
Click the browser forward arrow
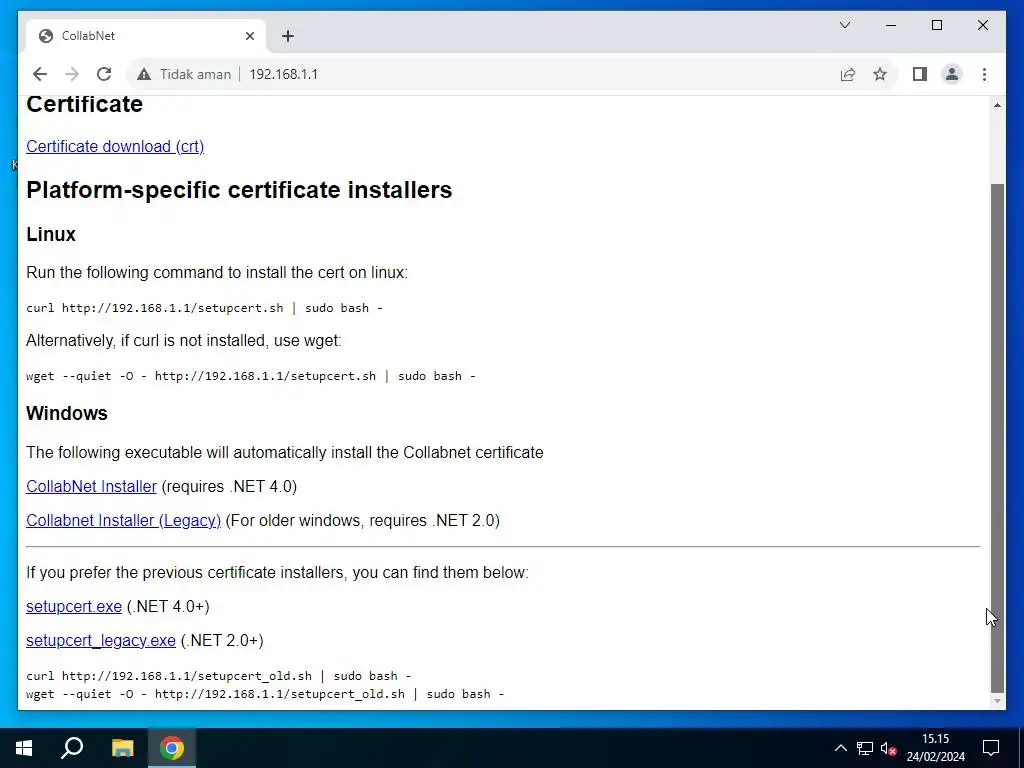pos(72,74)
